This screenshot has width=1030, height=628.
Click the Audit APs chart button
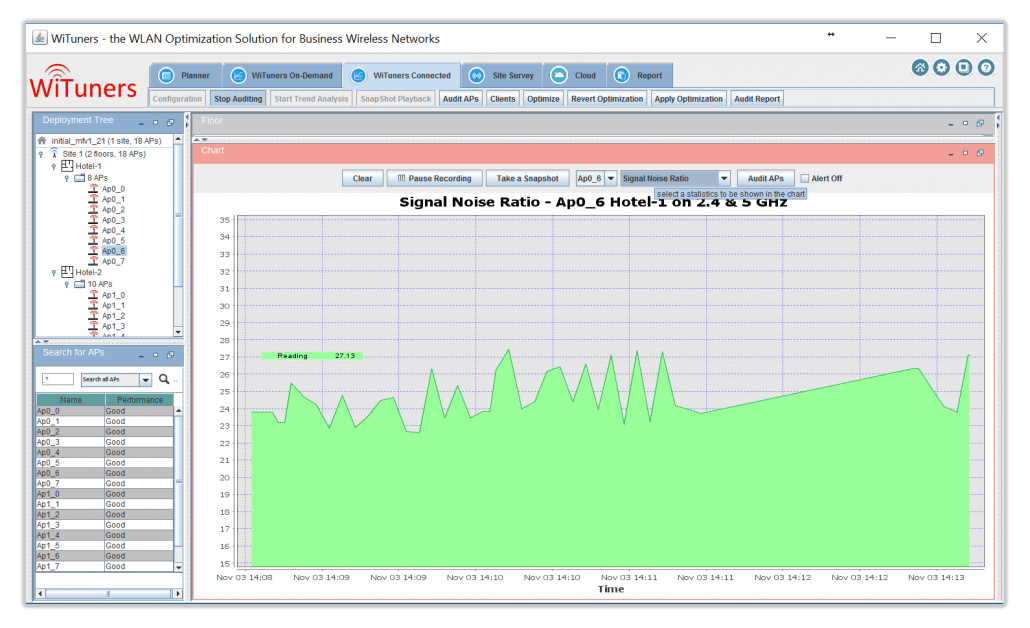(766, 178)
